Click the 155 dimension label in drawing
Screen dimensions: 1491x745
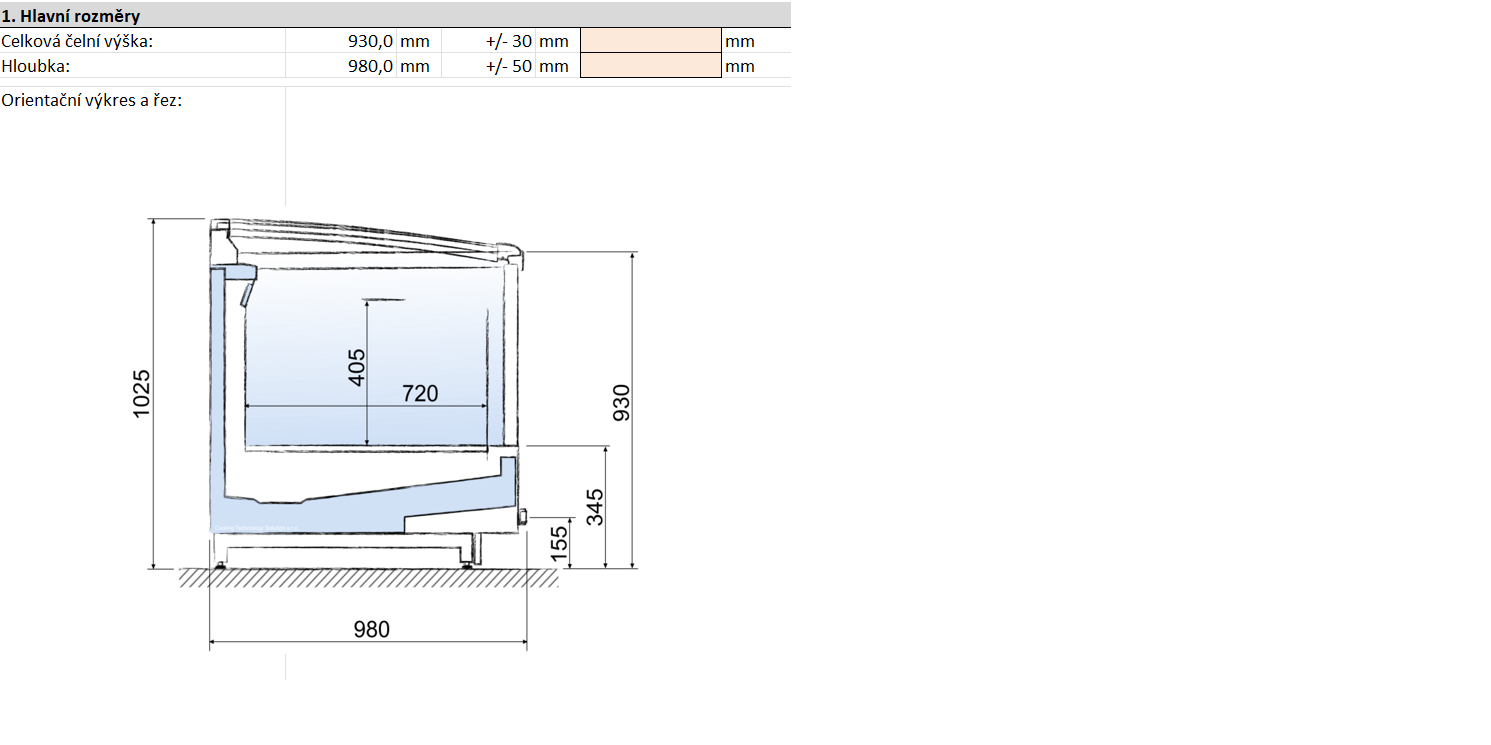coord(559,542)
